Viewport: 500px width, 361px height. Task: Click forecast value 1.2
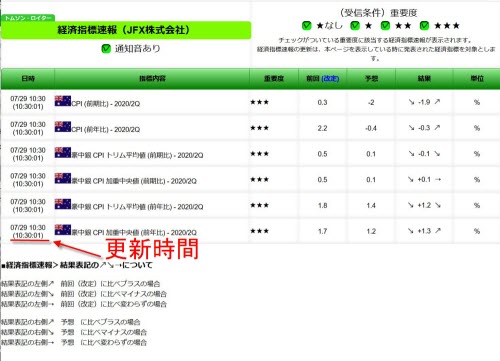[371, 231]
